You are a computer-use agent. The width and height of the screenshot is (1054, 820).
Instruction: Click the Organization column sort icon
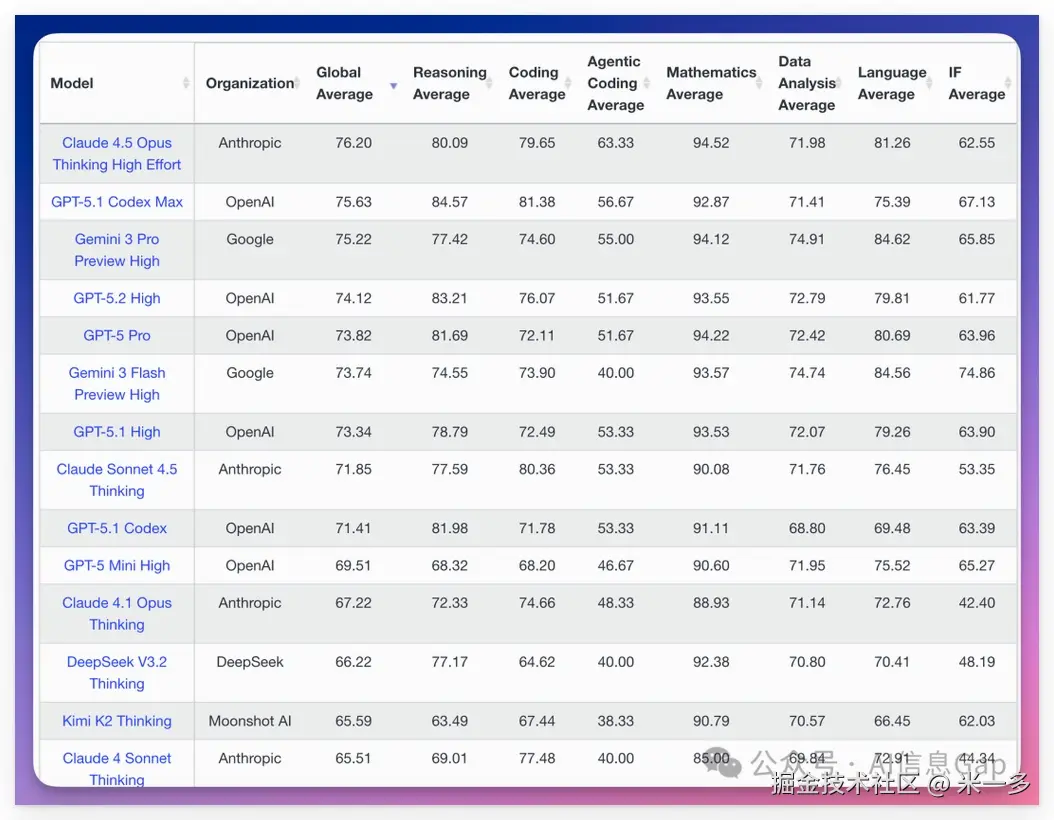tap(297, 83)
